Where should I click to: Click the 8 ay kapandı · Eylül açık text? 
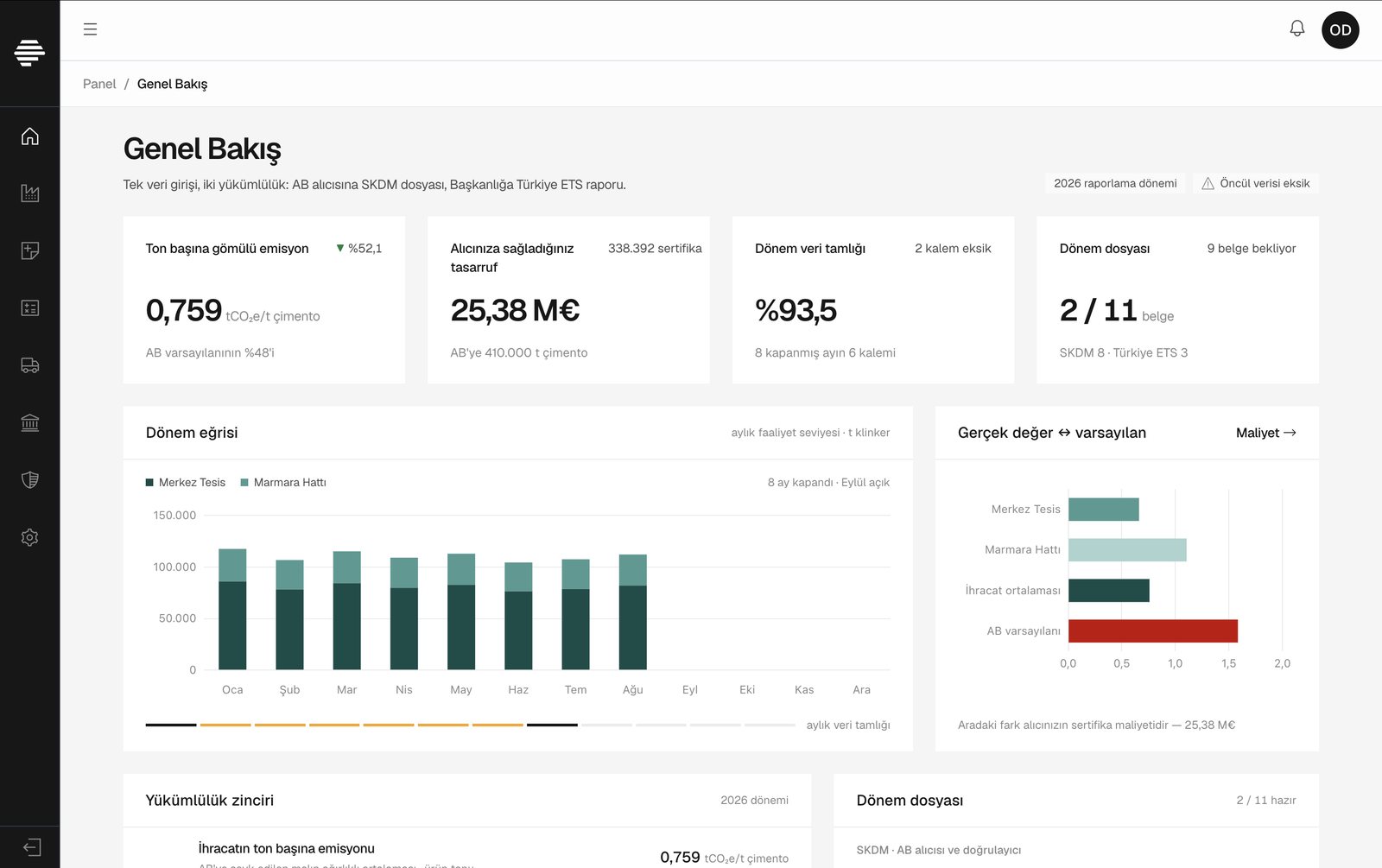point(828,483)
